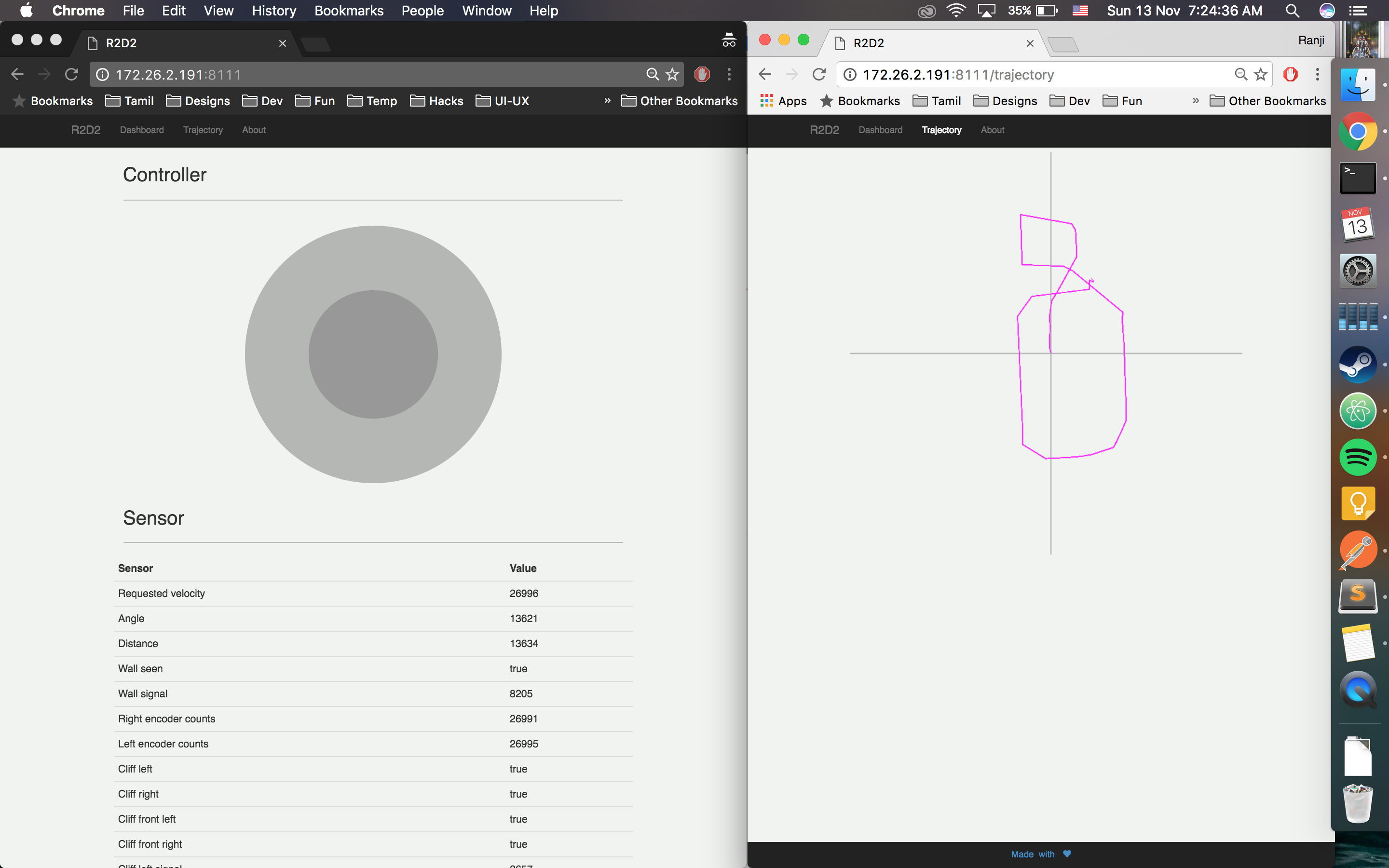1389x868 pixels.
Task: Expand hidden bookmarks chevron in right window
Action: pyautogui.click(x=1196, y=100)
